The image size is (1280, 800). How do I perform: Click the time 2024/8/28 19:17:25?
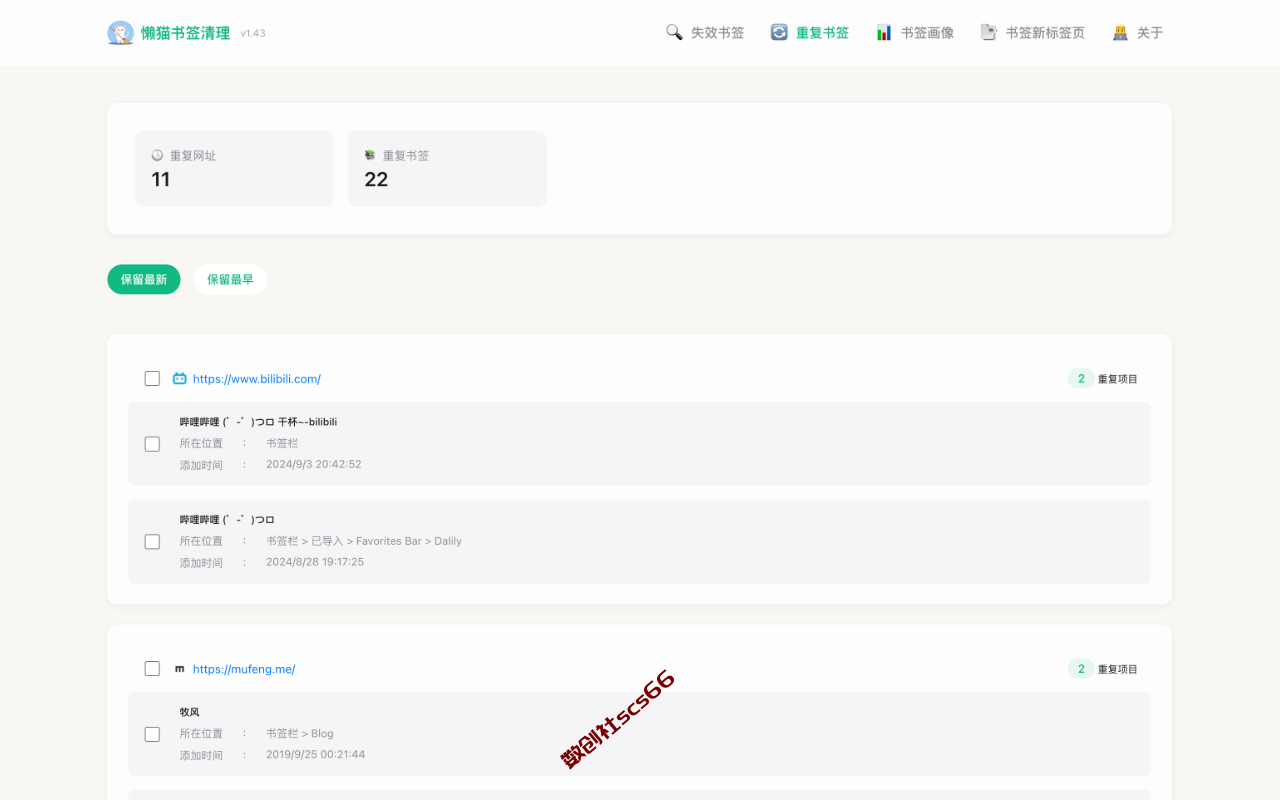click(315, 562)
